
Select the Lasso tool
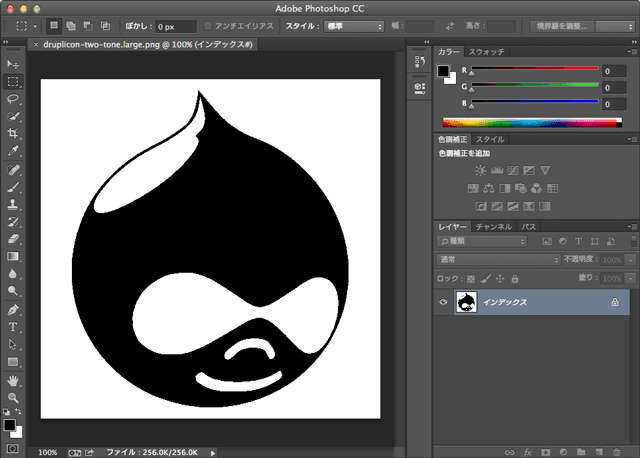(x=13, y=99)
